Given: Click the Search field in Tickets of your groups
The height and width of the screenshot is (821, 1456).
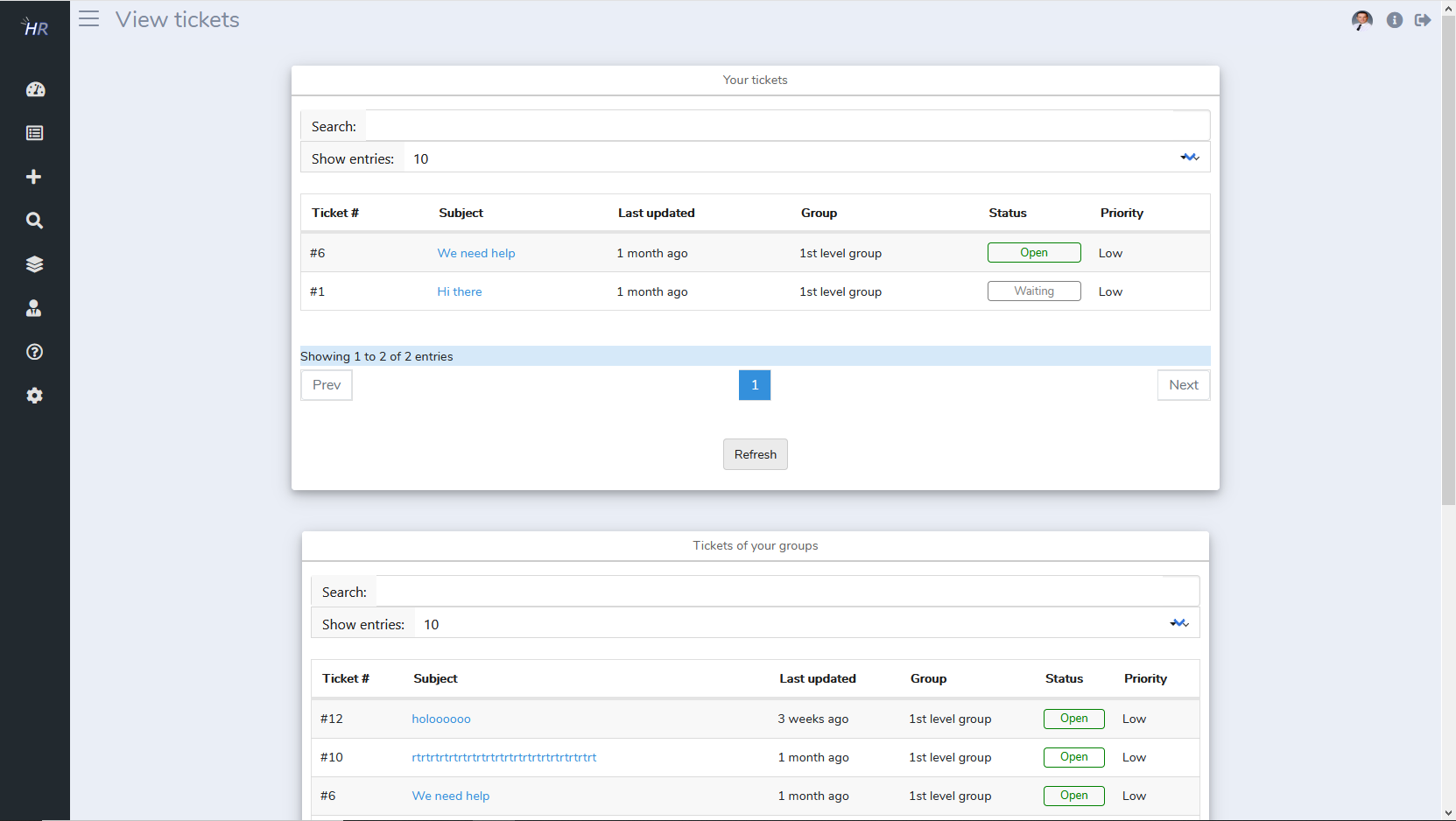Looking at the screenshot, I should 787,592.
